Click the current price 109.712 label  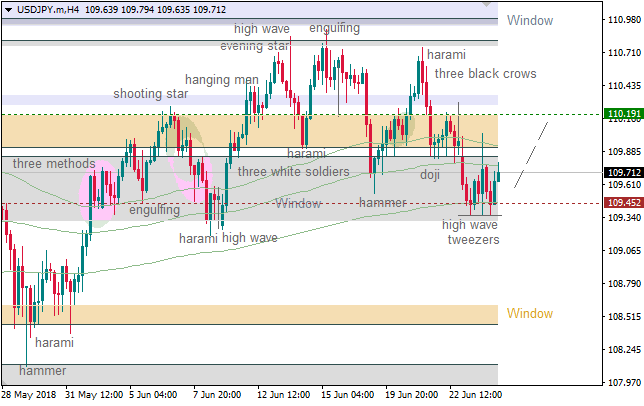(x=623, y=172)
